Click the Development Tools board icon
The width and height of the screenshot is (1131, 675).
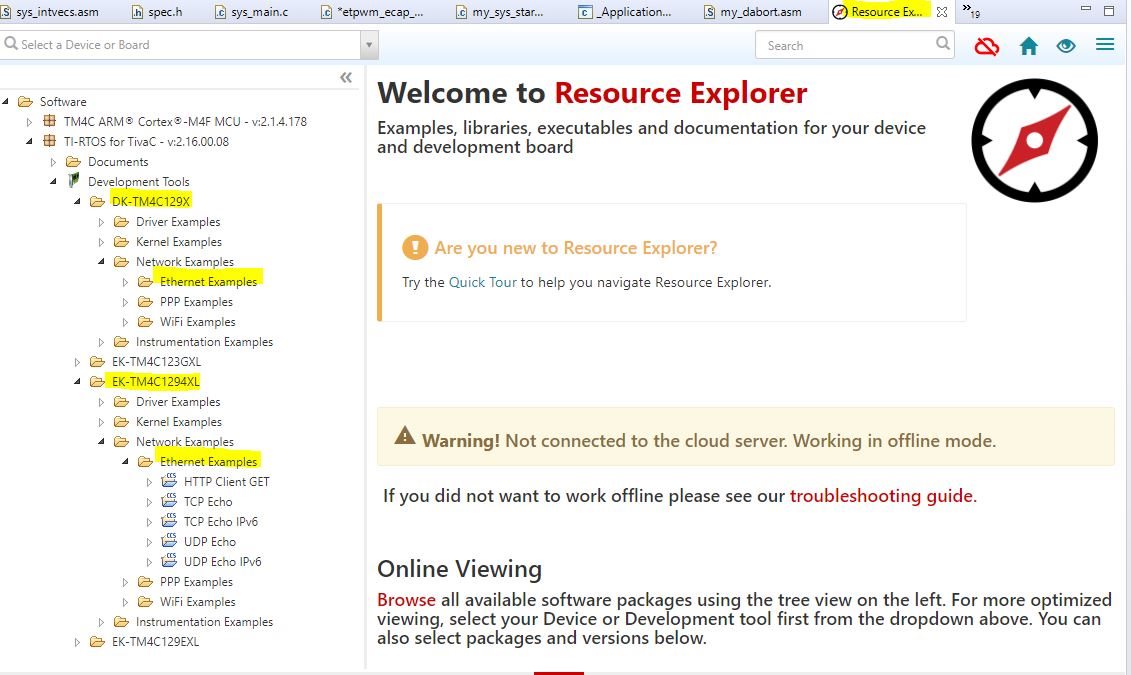click(x=74, y=180)
